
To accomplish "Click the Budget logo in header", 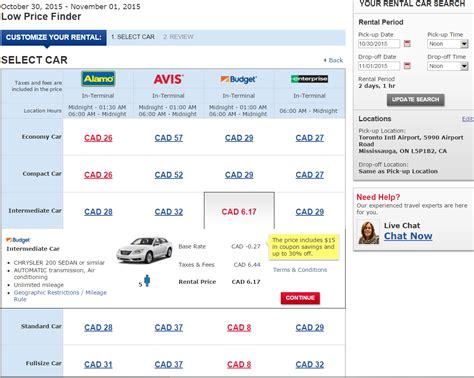I will 239,79.
